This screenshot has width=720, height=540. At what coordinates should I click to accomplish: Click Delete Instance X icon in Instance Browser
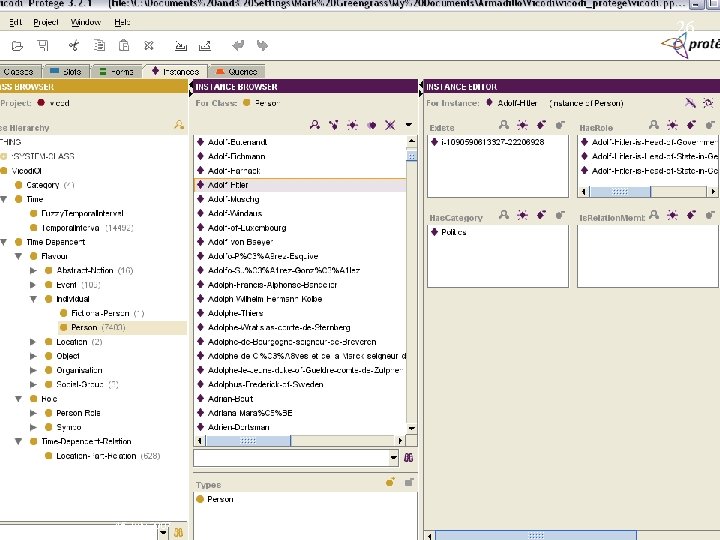[x=390, y=124]
